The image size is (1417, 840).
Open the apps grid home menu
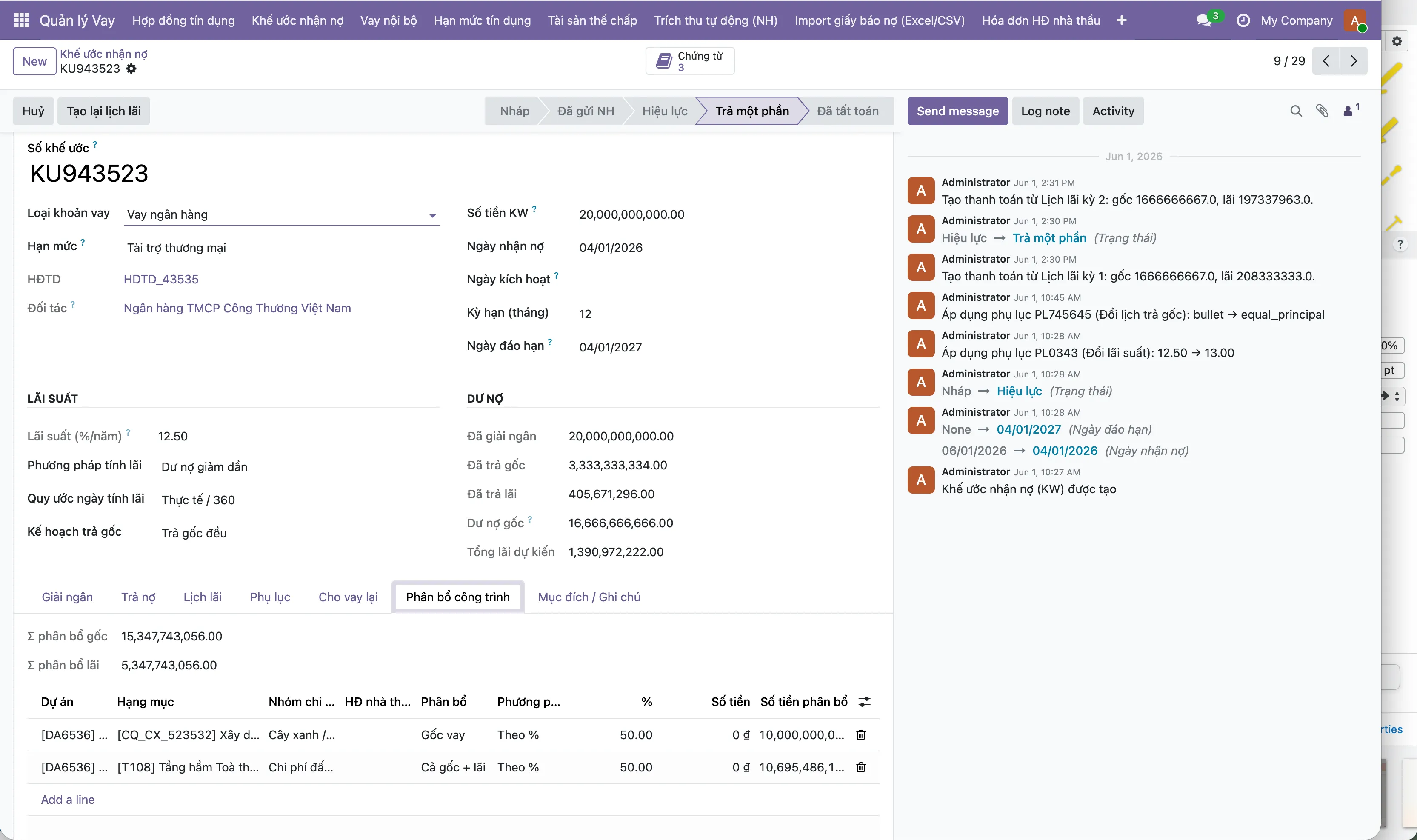tap(22, 20)
